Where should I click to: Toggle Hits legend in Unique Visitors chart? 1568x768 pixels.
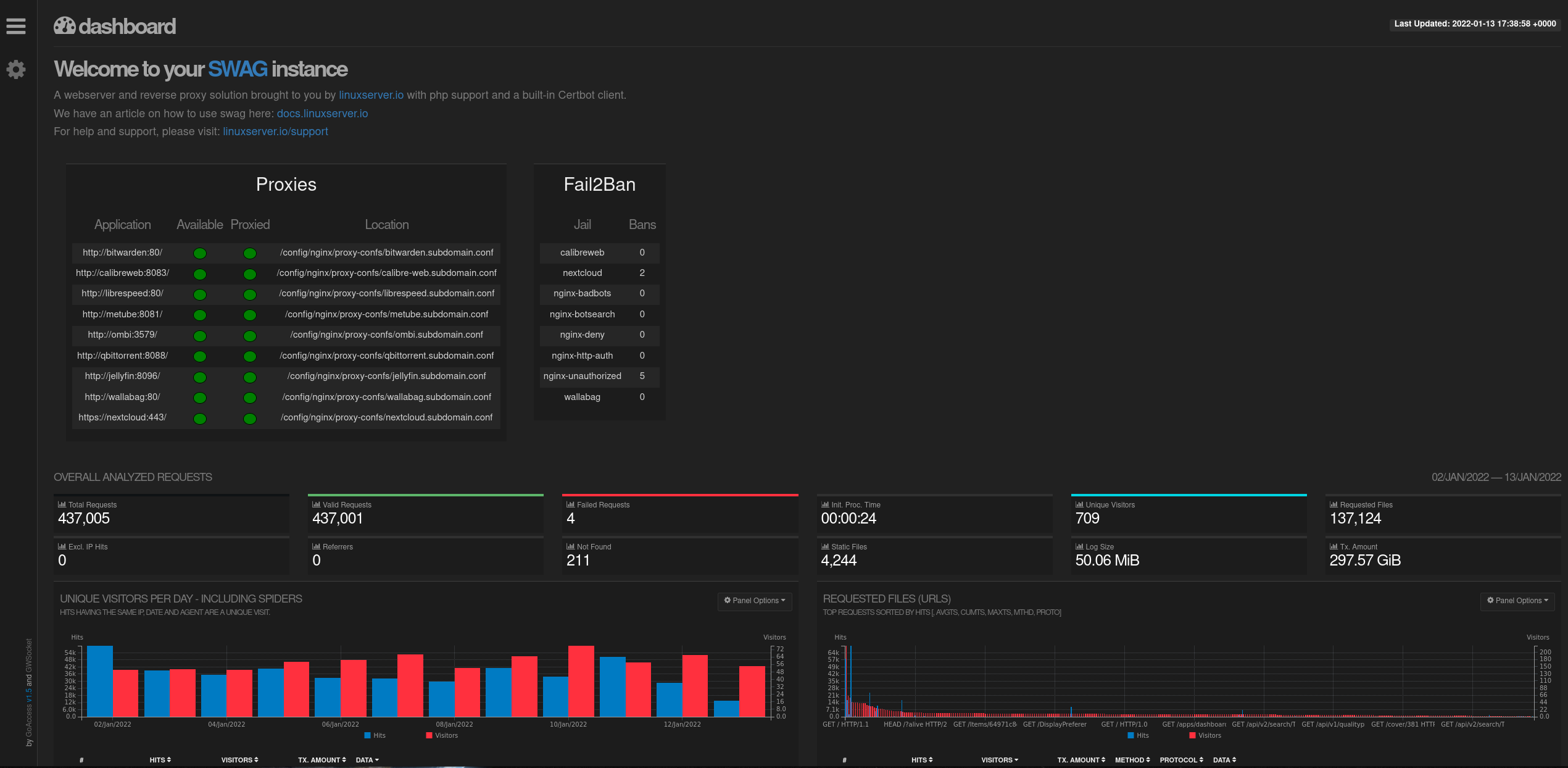tap(375, 735)
